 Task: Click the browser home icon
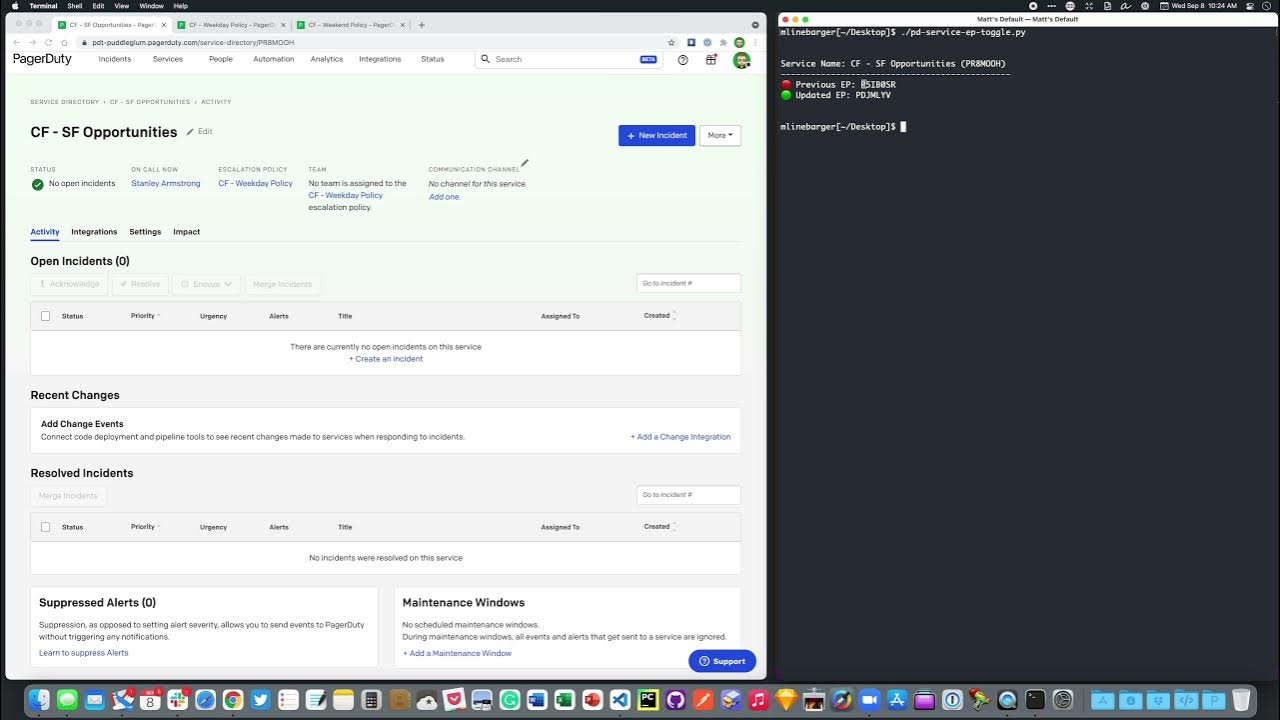(64, 43)
